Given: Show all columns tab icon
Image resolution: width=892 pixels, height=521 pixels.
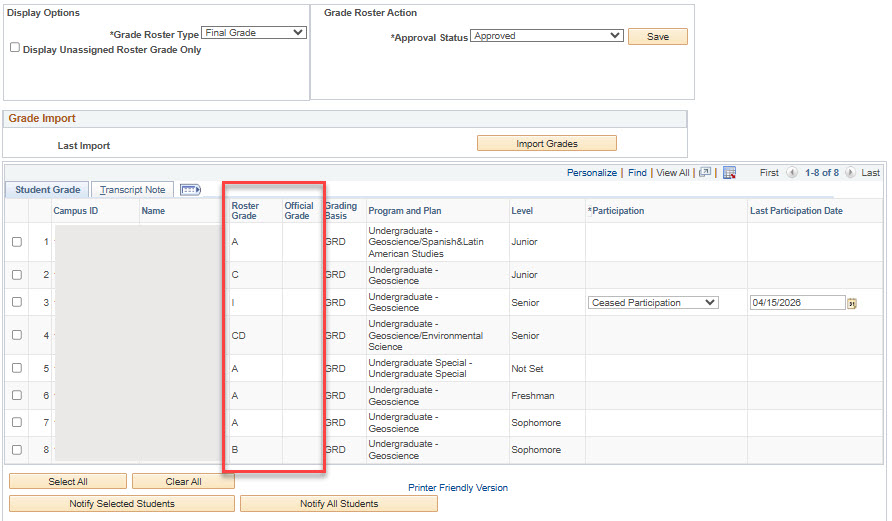Looking at the screenshot, I should point(191,189).
